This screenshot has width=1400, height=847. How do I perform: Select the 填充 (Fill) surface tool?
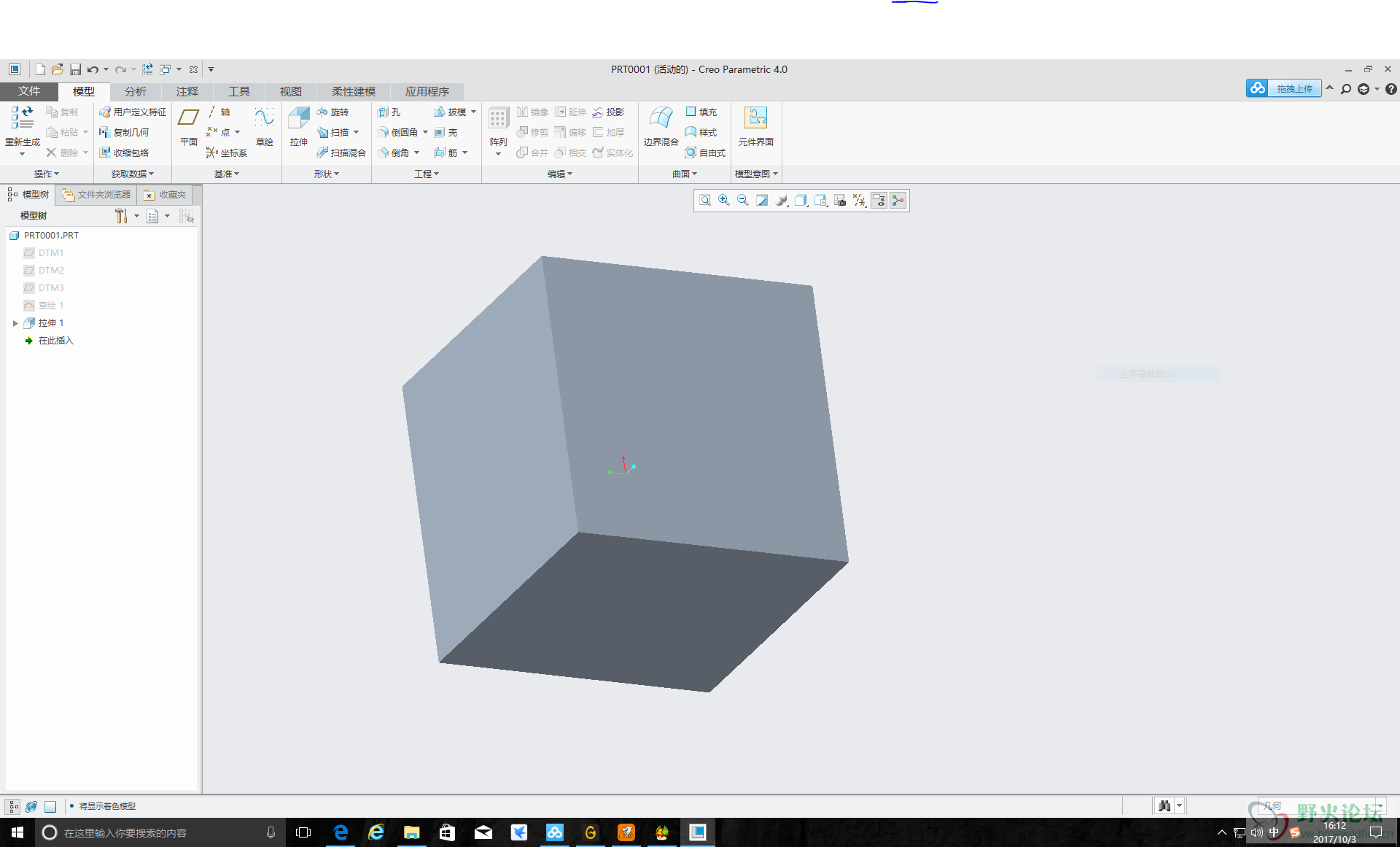tap(701, 112)
